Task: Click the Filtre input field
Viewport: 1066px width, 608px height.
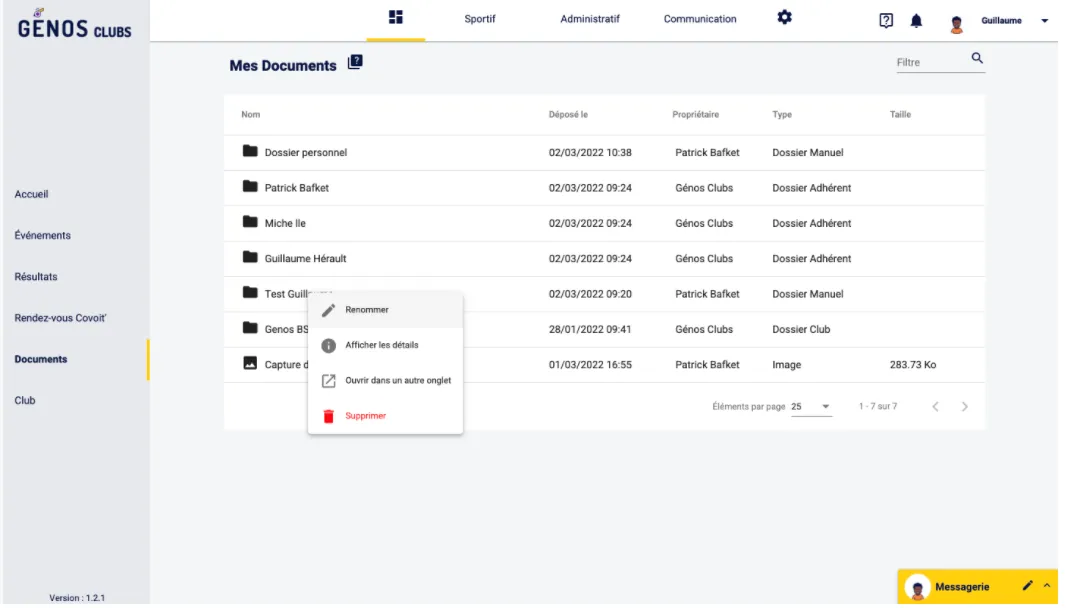Action: tap(928, 62)
